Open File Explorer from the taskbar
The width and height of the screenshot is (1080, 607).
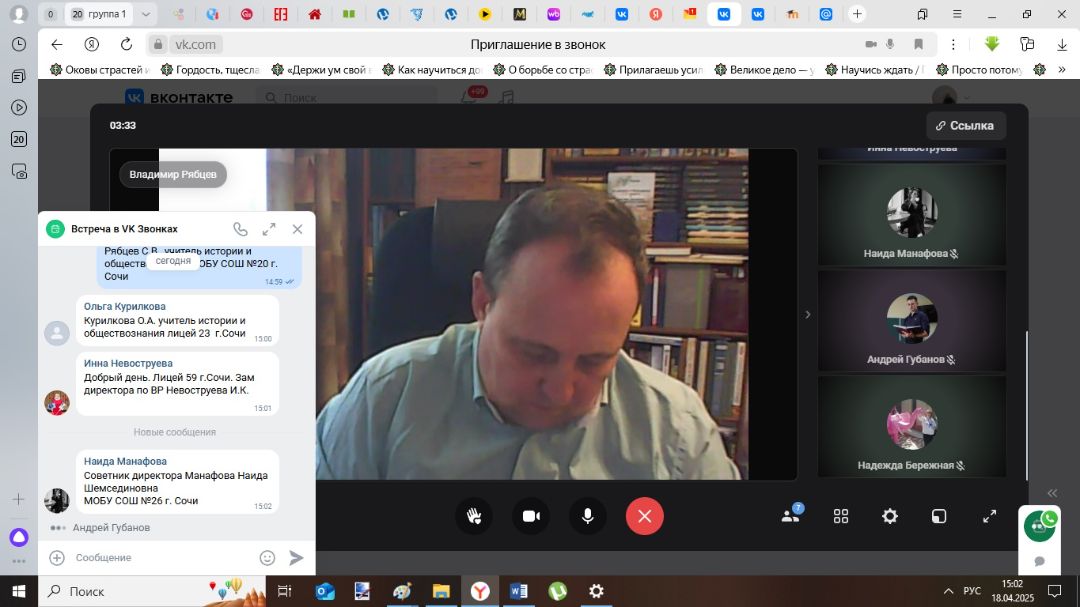point(441,591)
